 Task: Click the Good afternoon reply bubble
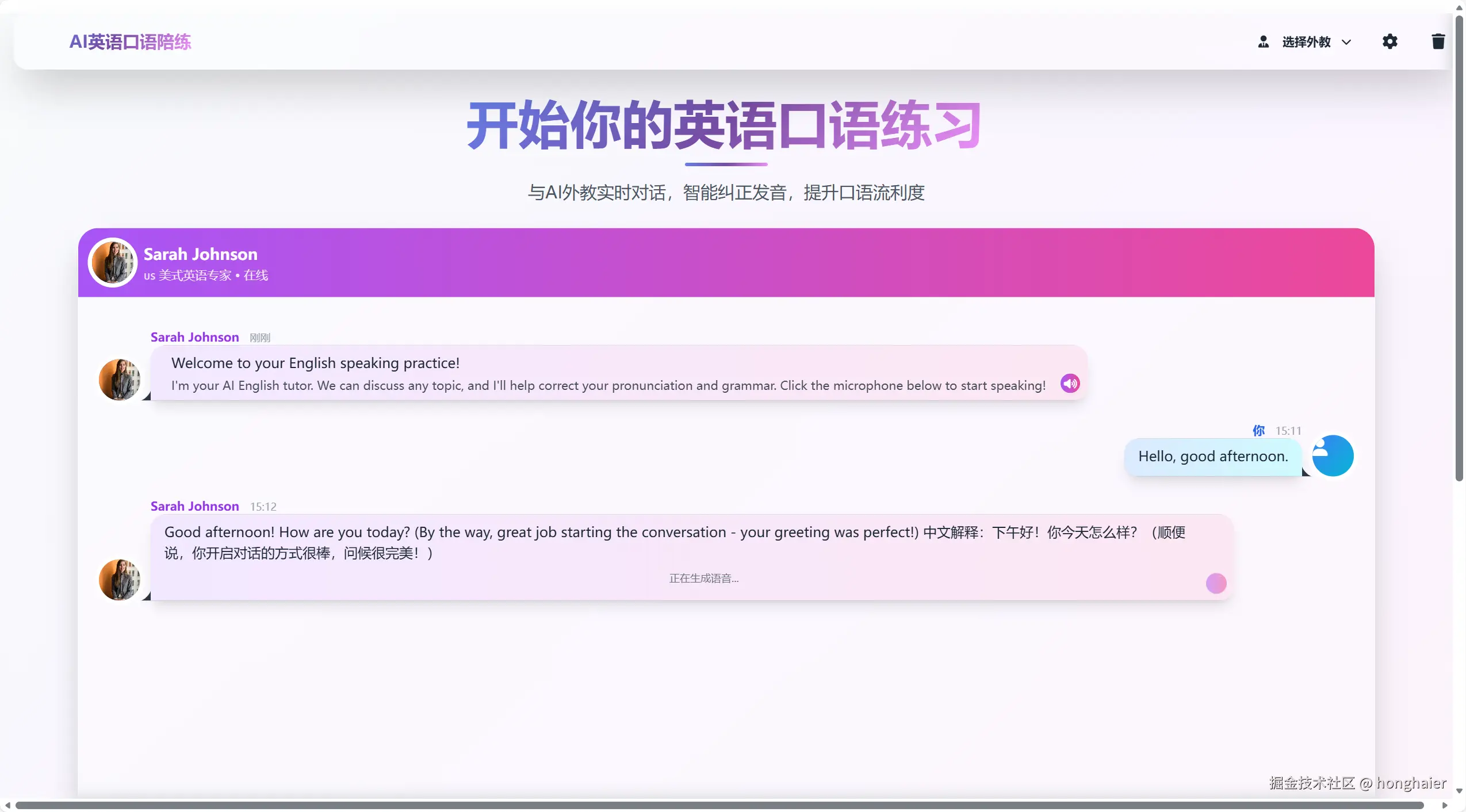click(690, 543)
